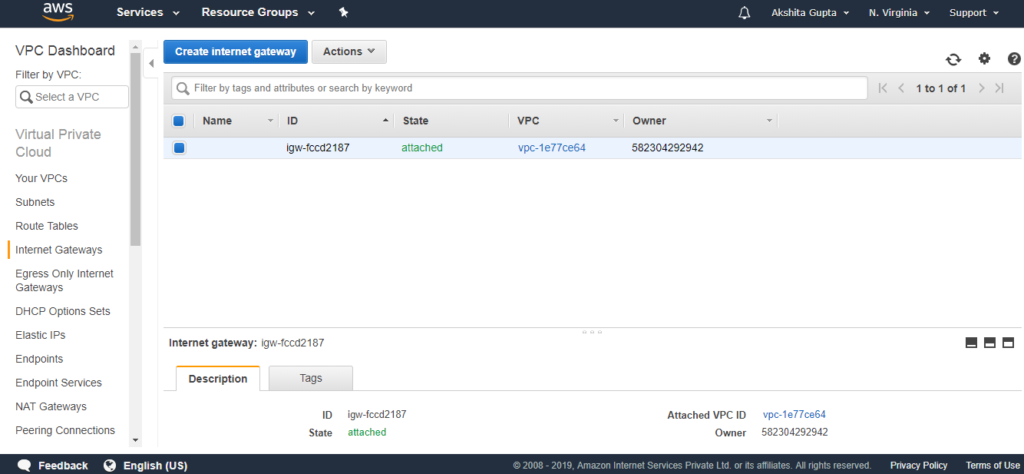Viewport: 1024px width, 474px height.
Task: Go to next page of results
Action: coord(981,88)
